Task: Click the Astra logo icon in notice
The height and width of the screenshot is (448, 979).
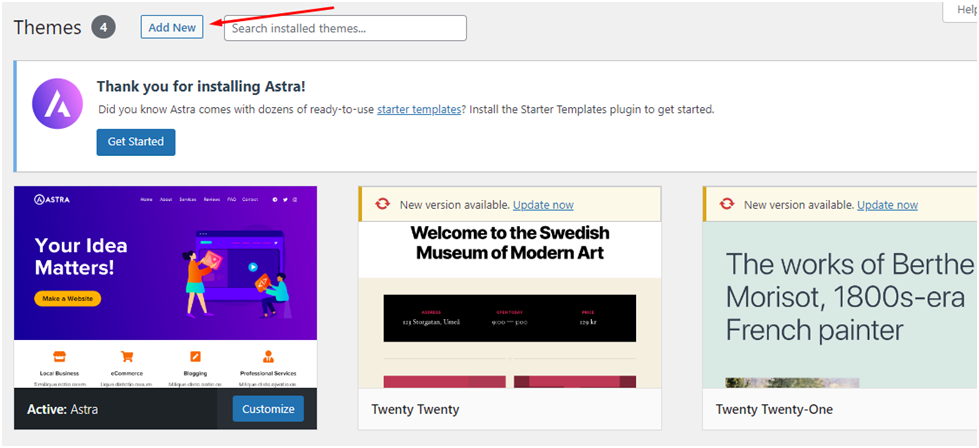Action: (57, 104)
